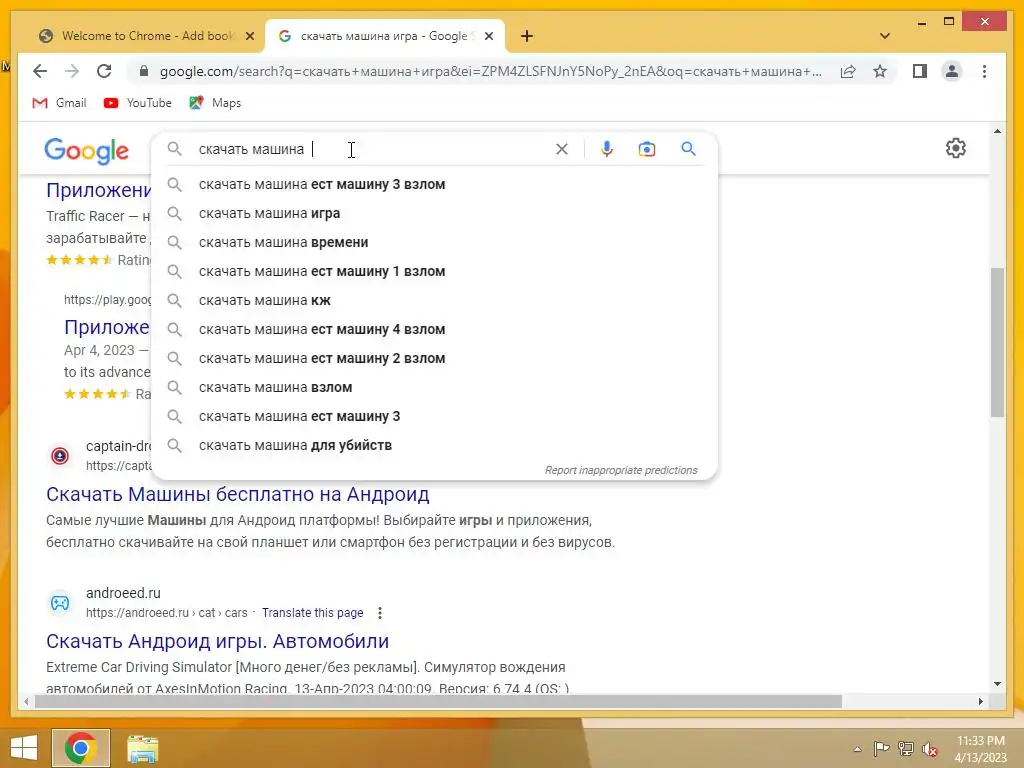Select the скачать машина игра Google tab
The image size is (1024, 768).
pyautogui.click(x=385, y=36)
